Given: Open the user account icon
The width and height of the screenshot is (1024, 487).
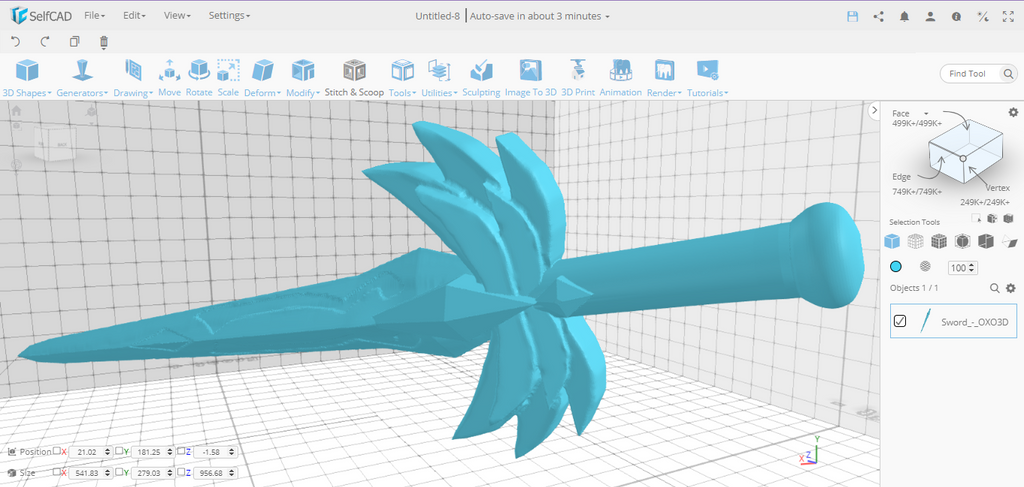Looking at the screenshot, I should [x=931, y=16].
